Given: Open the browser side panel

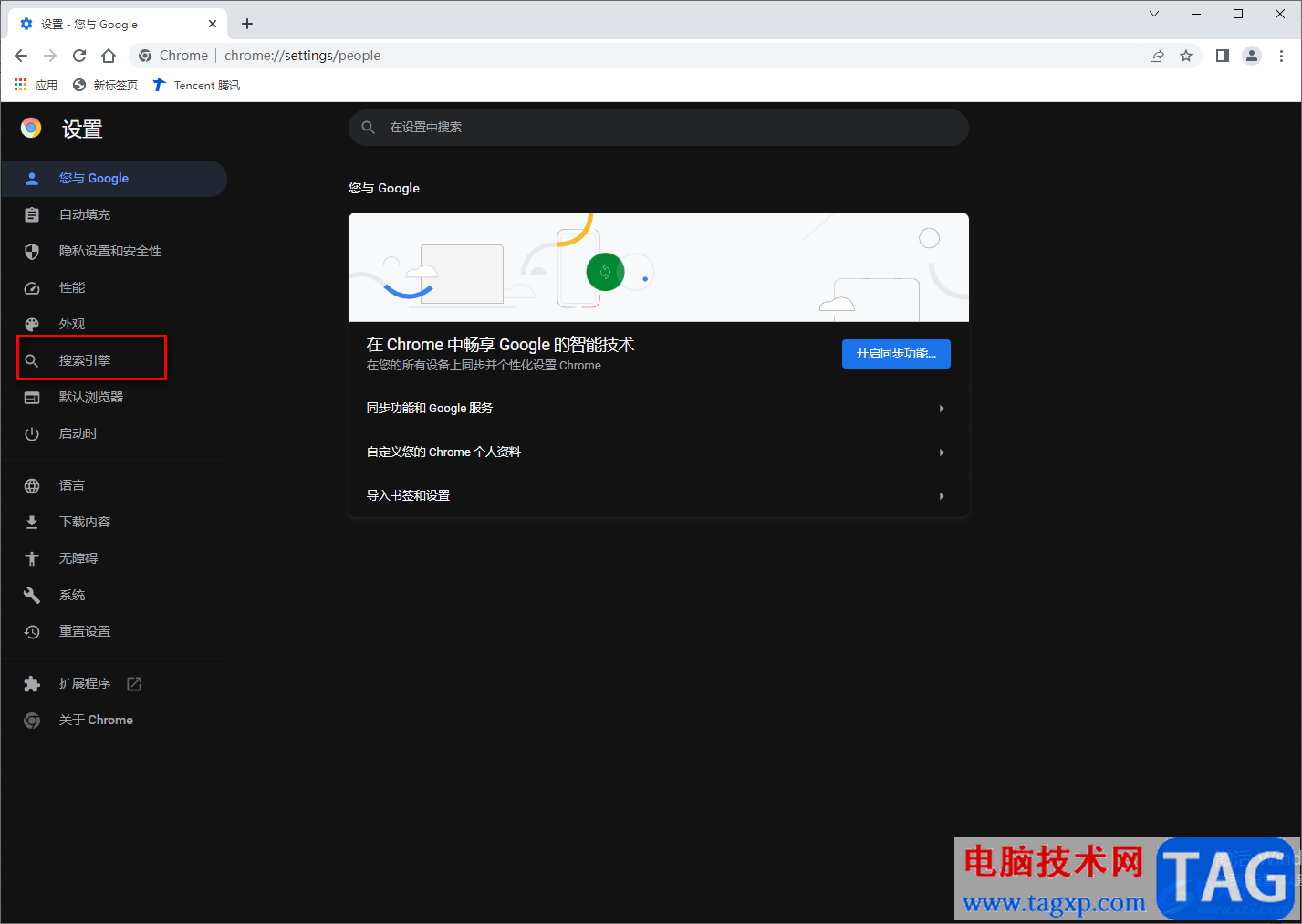Looking at the screenshot, I should [1223, 56].
